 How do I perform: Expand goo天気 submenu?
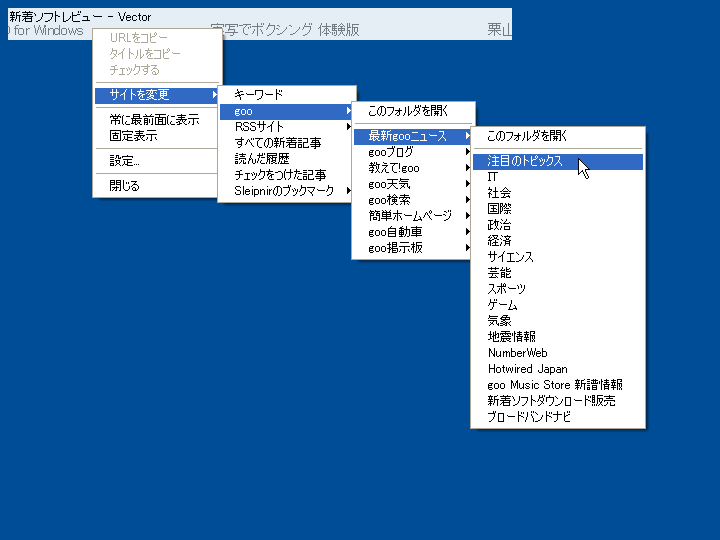point(413,184)
